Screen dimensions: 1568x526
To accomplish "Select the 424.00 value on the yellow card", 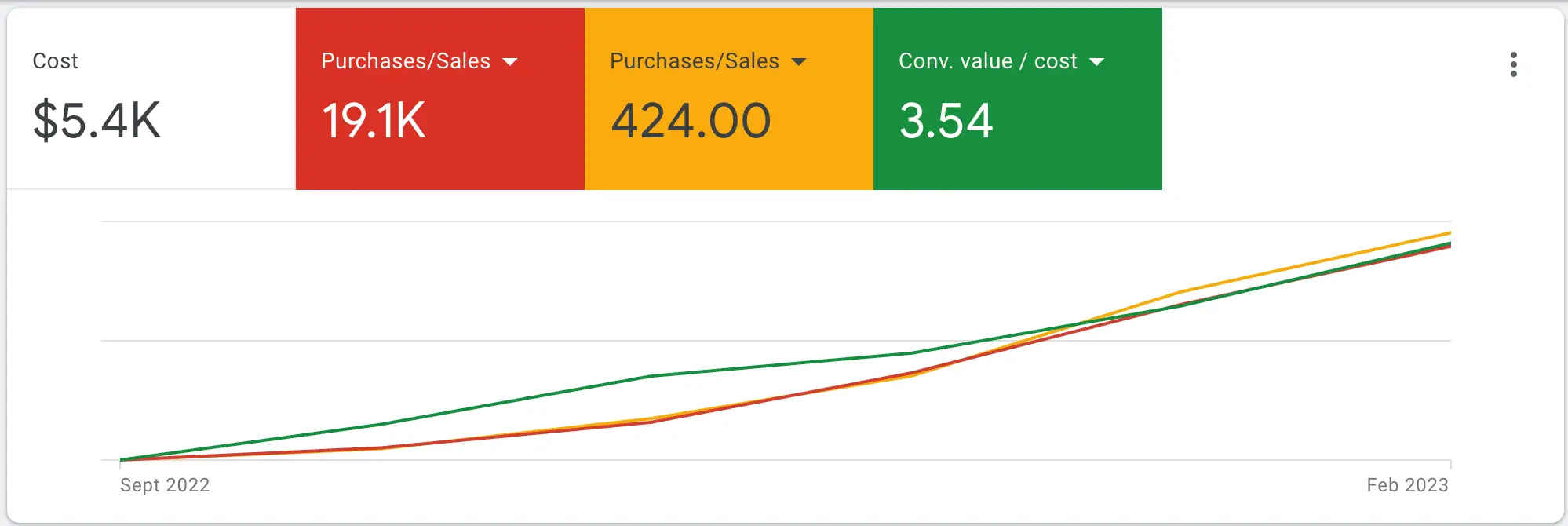I will tap(691, 121).
